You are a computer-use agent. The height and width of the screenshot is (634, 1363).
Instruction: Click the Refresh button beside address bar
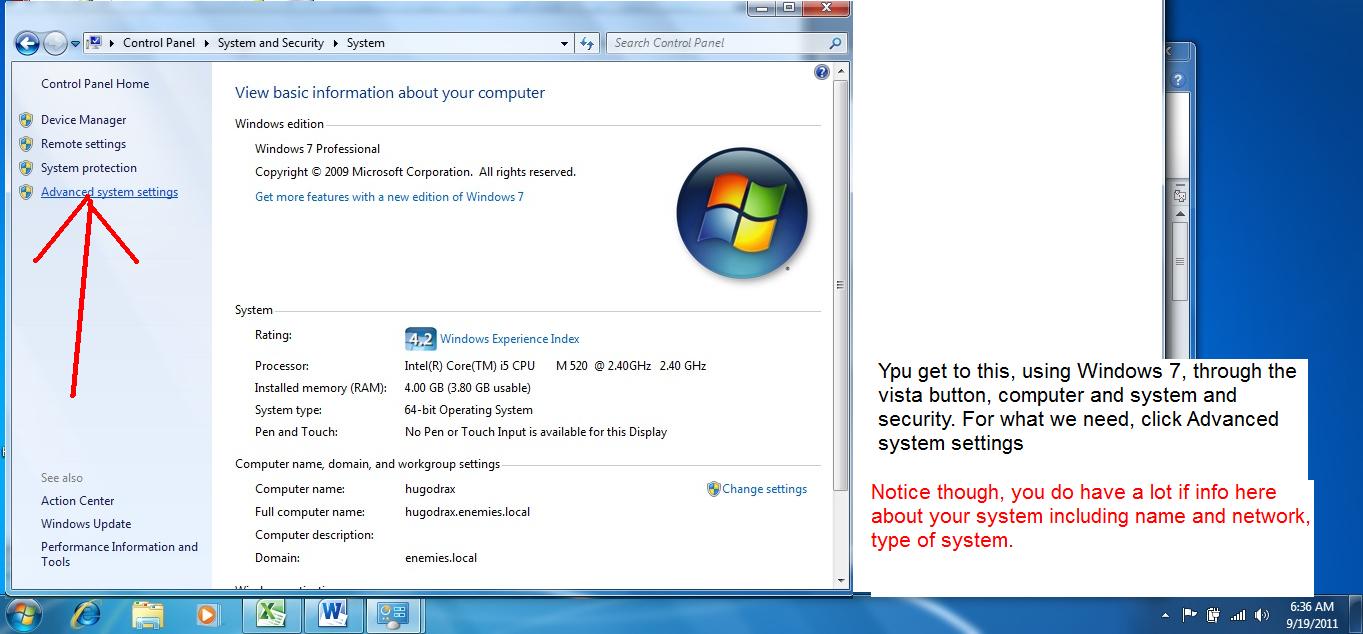click(x=588, y=43)
